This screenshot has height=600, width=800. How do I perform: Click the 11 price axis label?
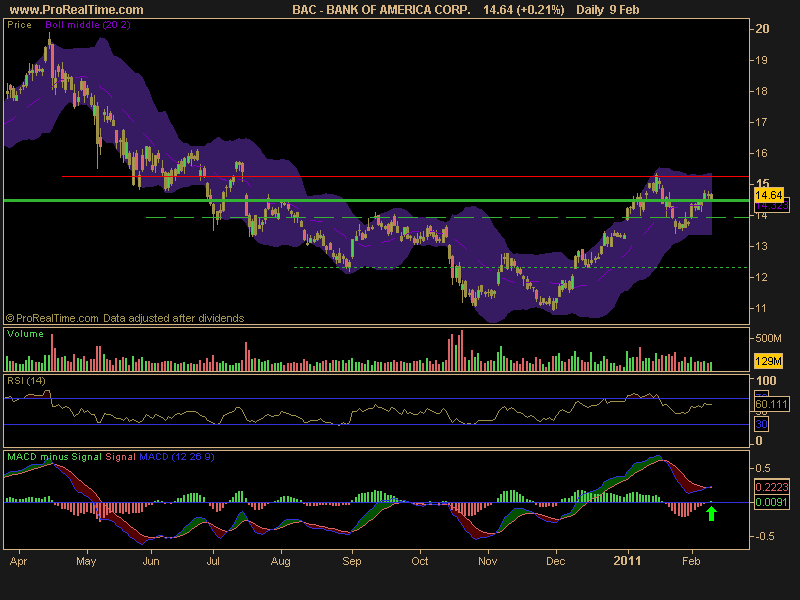tap(761, 309)
